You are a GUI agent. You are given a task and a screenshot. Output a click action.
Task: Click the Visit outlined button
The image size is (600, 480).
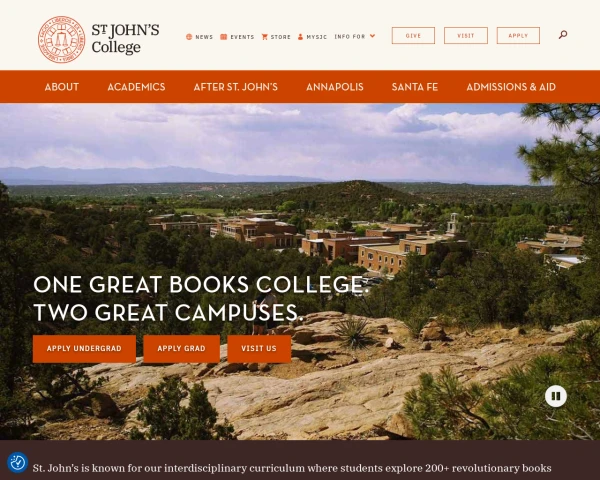point(466,36)
